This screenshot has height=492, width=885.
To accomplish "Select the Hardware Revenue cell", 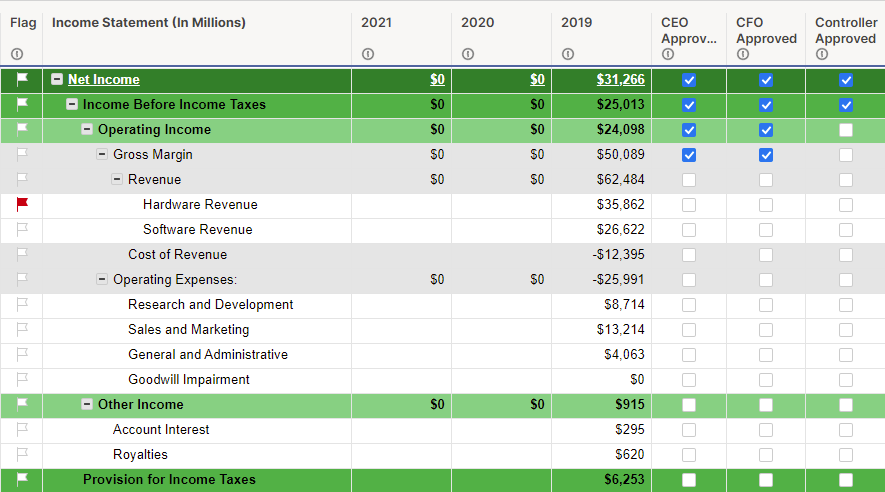I will pyautogui.click(x=197, y=204).
